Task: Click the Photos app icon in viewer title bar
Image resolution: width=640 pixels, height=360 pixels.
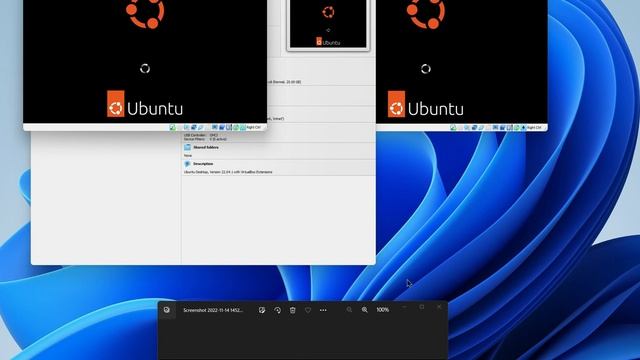Action: (x=167, y=310)
